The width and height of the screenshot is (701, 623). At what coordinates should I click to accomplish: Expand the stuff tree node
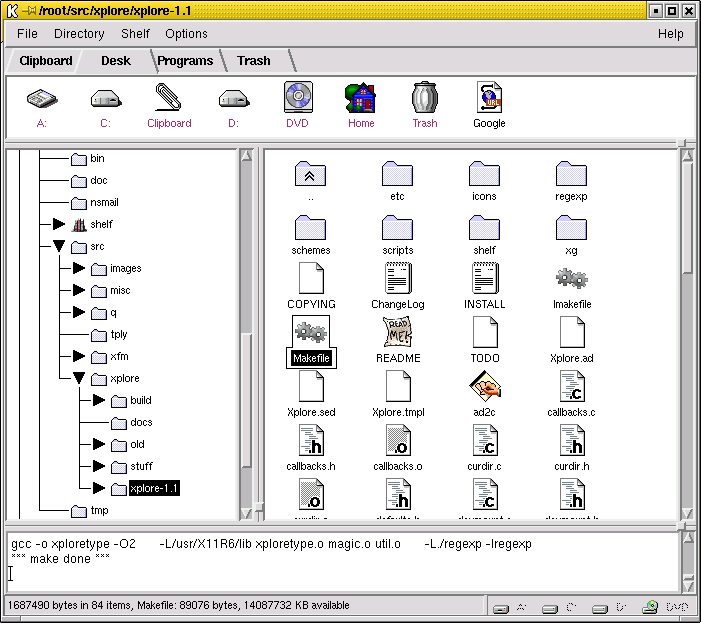(99, 466)
